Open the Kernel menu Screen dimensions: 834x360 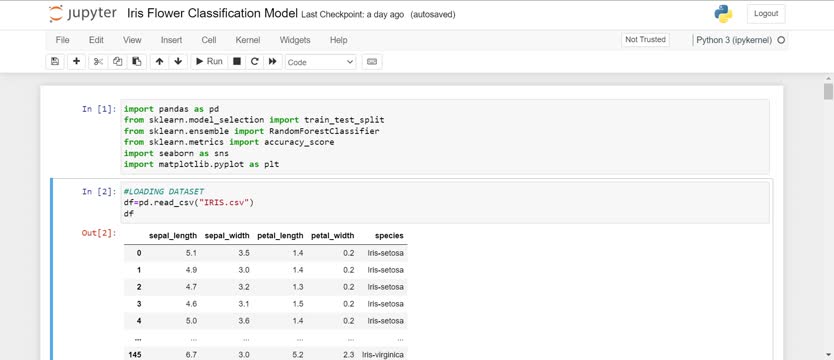pos(248,40)
